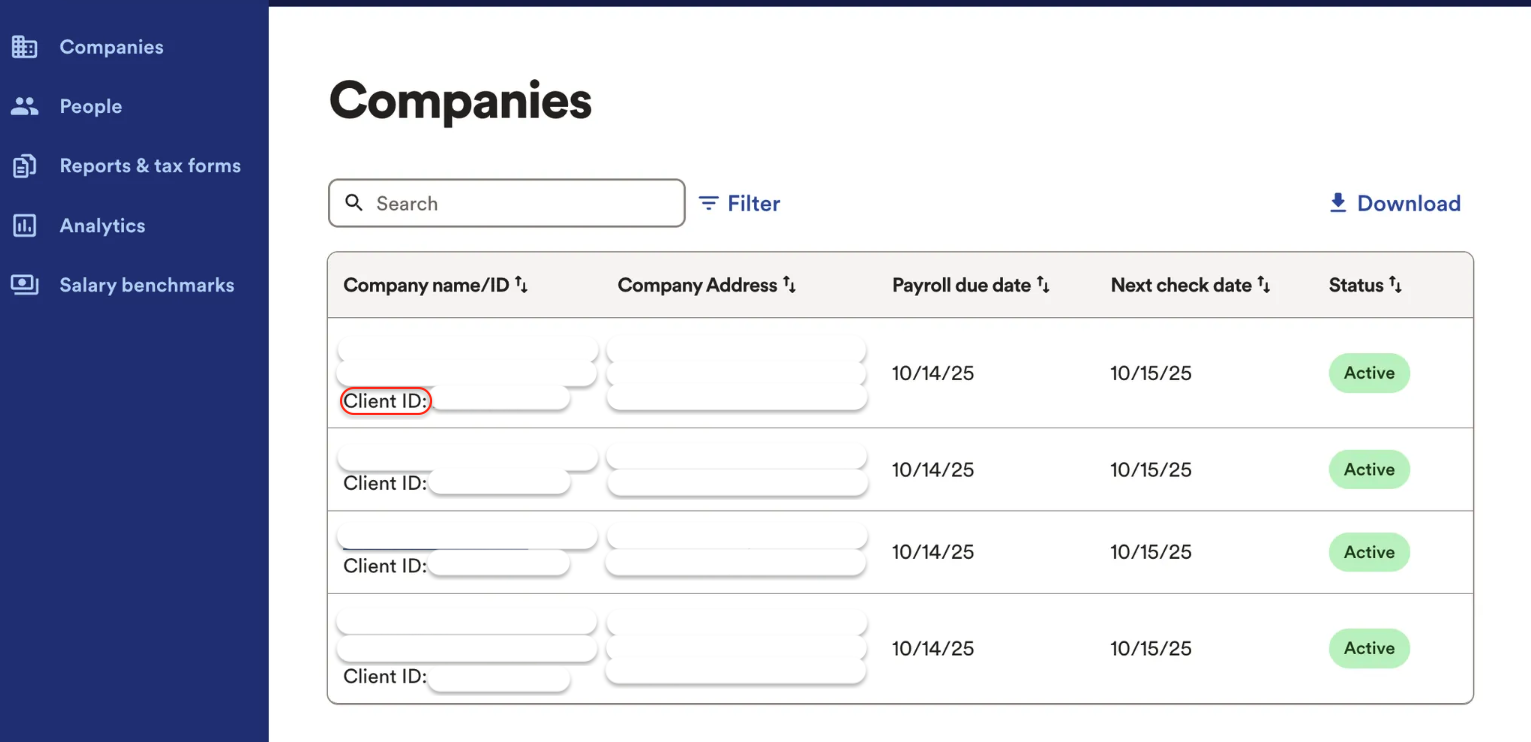Click the Download arrow icon

(x=1338, y=204)
